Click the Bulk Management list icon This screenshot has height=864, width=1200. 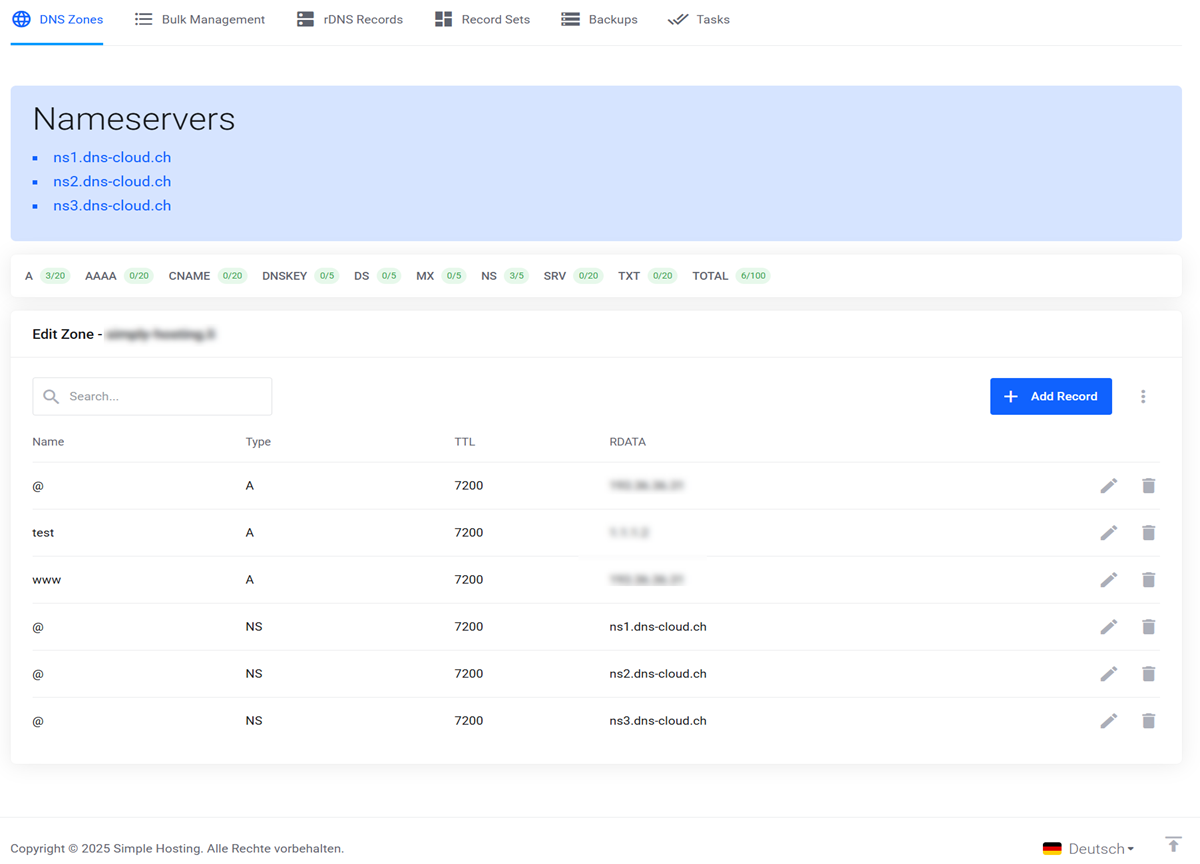(142, 18)
